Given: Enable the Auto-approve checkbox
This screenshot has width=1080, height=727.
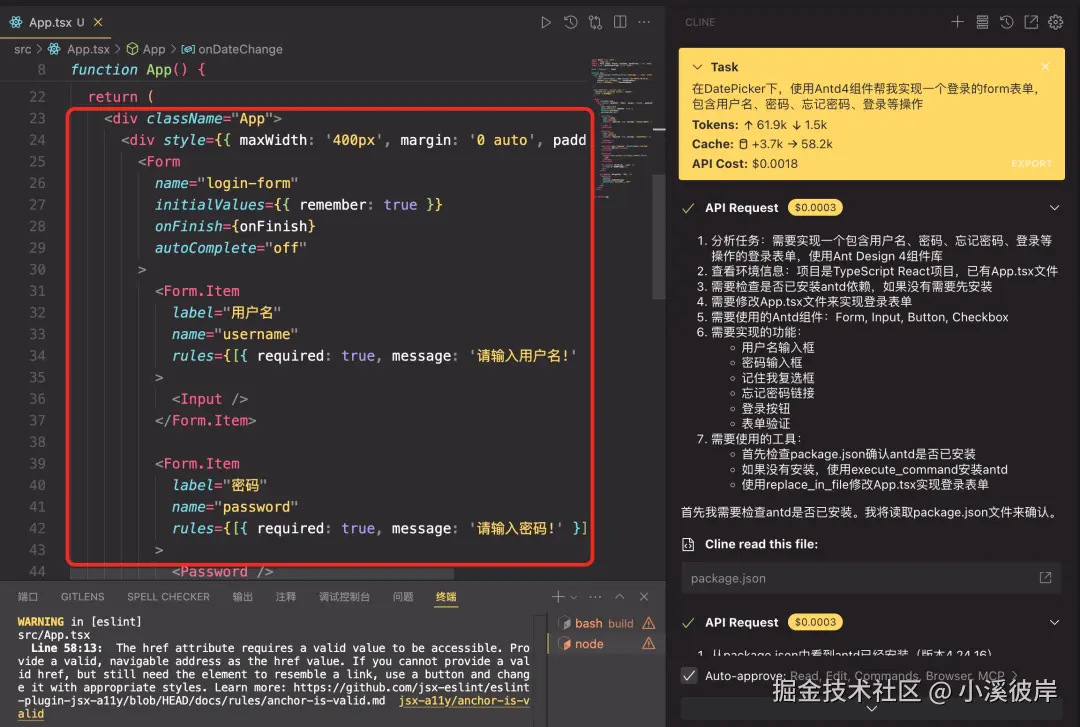Looking at the screenshot, I should [688, 674].
